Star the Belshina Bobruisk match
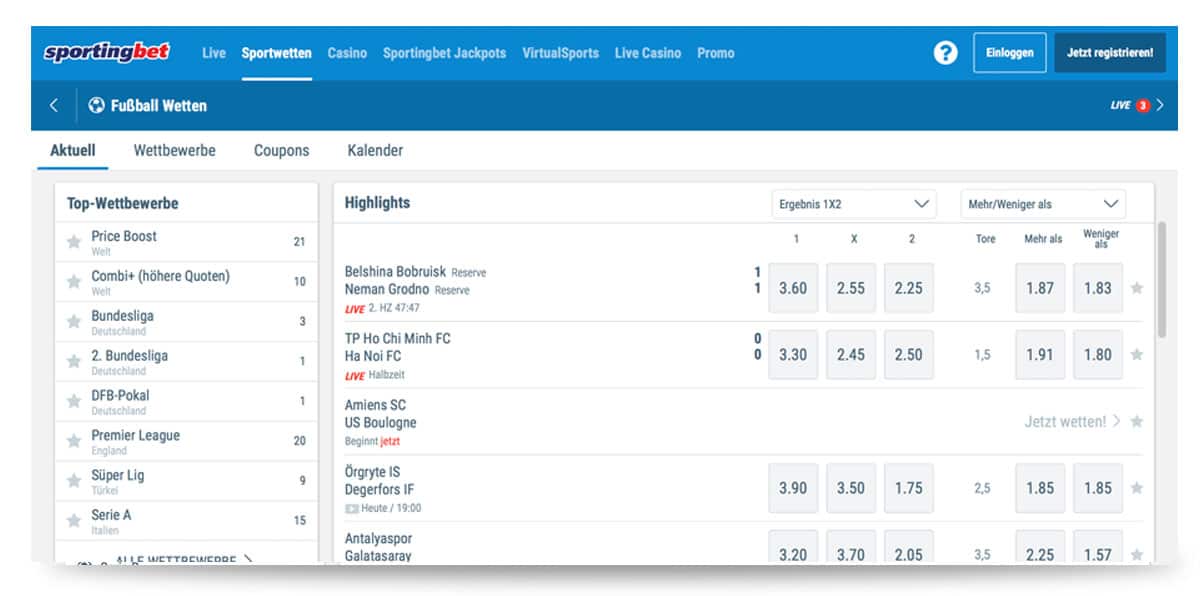This screenshot has height=596, width=1200. pyautogui.click(x=1136, y=288)
